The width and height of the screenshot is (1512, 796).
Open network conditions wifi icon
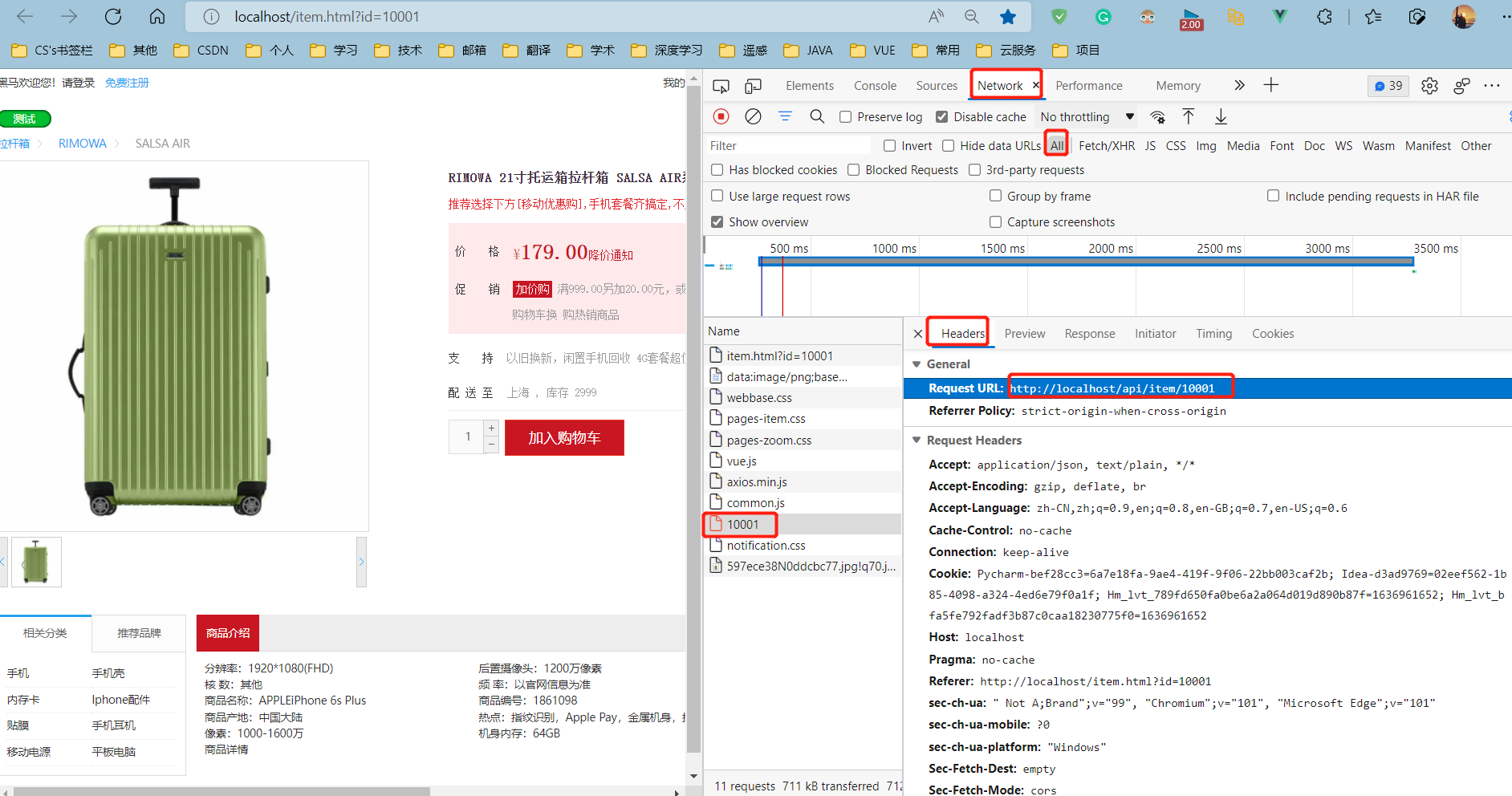1157,117
